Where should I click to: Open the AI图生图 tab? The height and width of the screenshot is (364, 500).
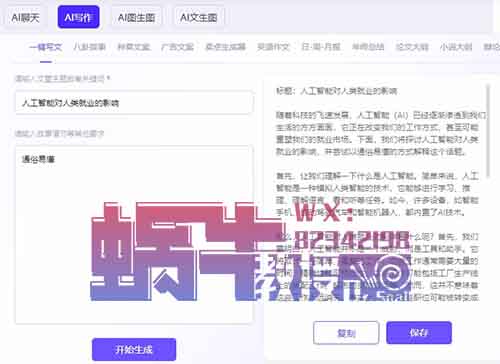pyautogui.click(x=136, y=17)
